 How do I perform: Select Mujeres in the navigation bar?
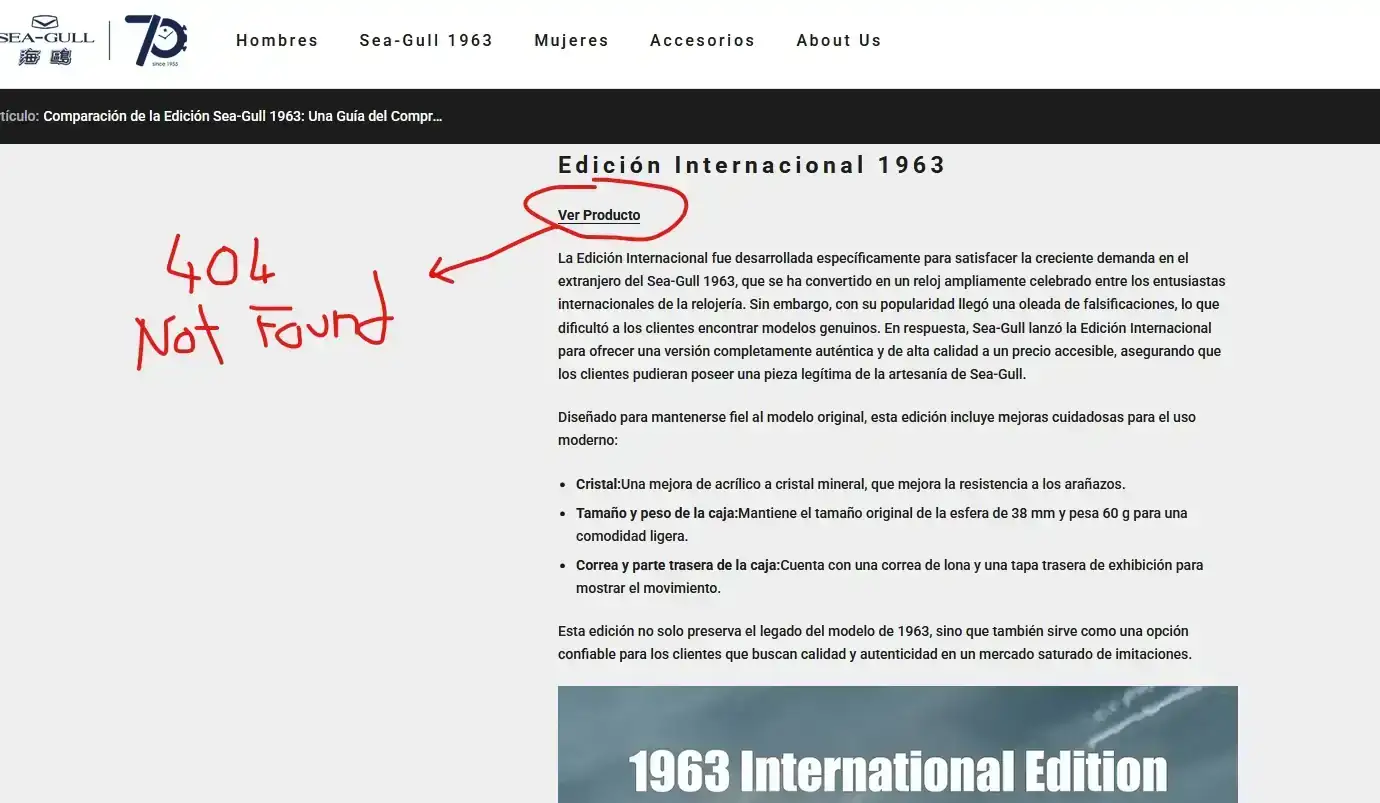click(x=571, y=41)
